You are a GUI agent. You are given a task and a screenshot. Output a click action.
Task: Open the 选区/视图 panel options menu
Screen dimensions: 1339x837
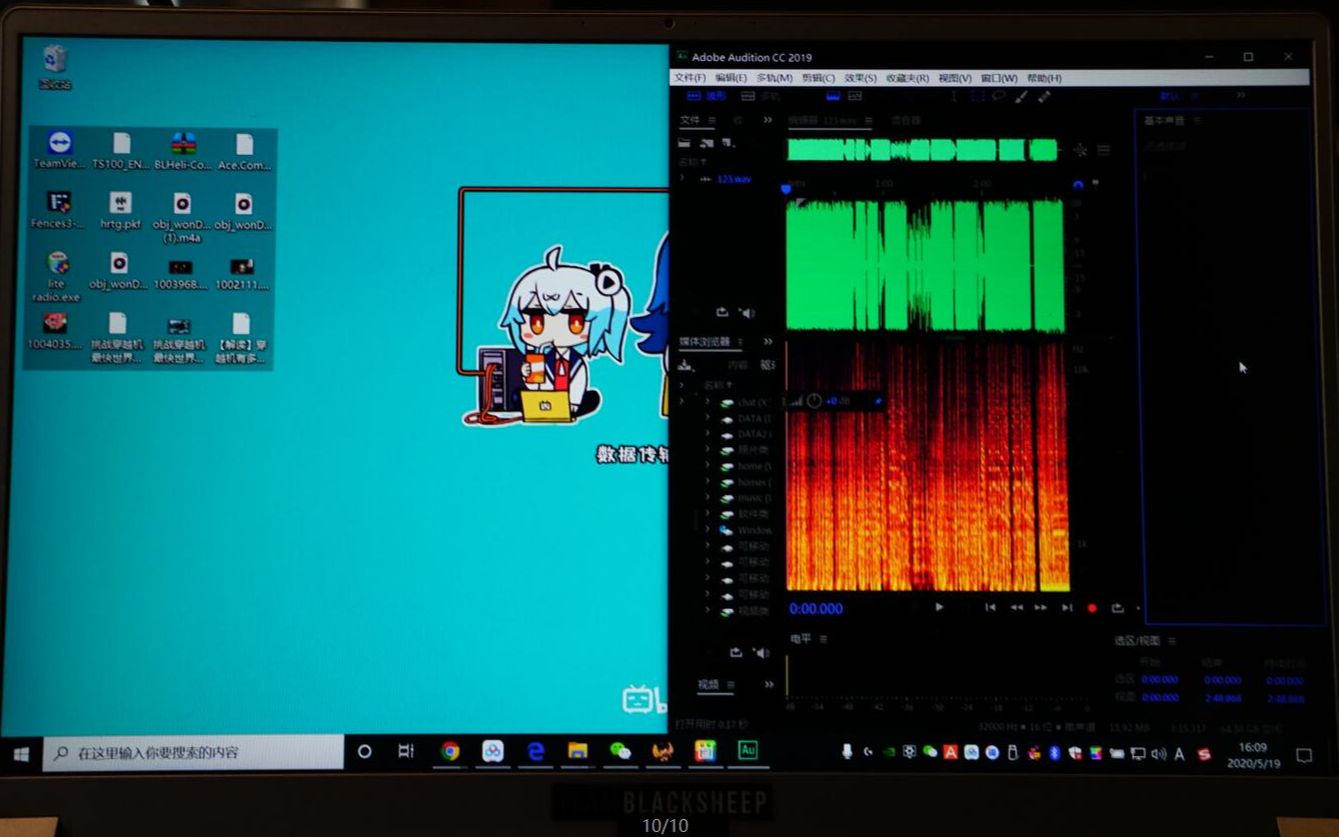coord(1171,641)
